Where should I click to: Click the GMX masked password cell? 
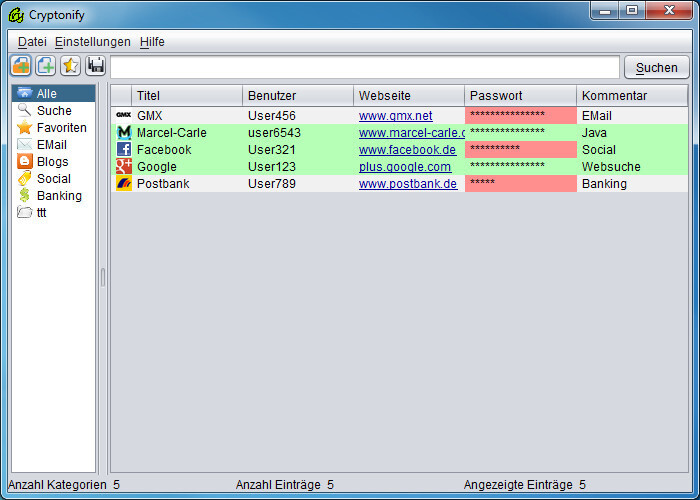point(520,116)
